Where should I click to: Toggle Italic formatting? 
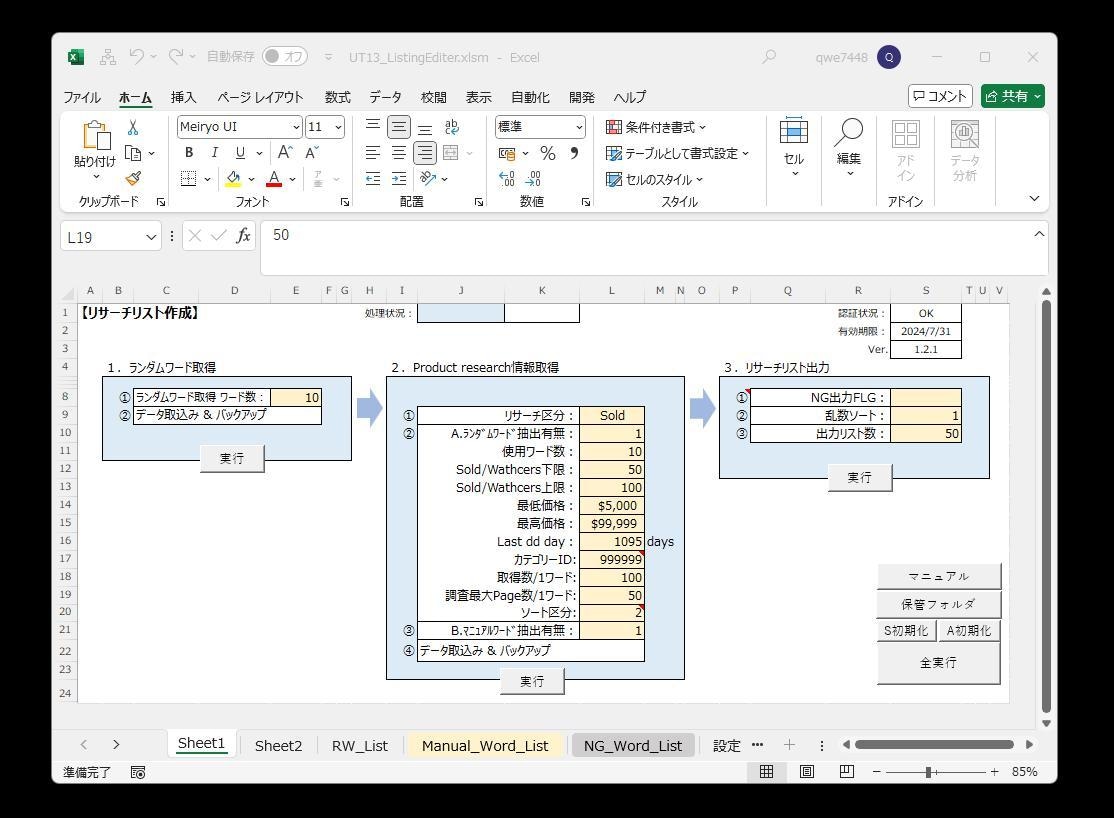point(215,152)
